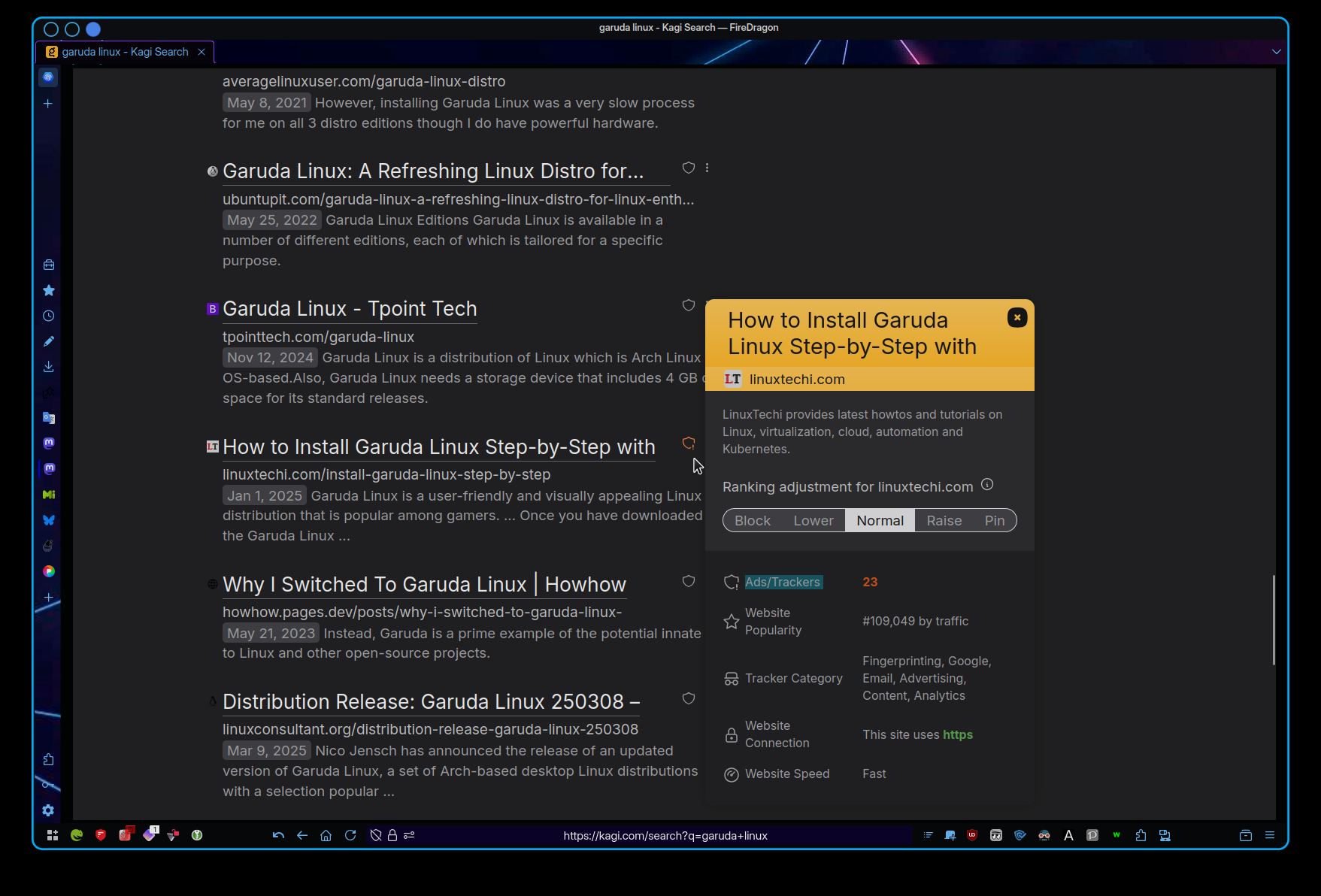
Task: Add a new web panel with lower plus
Action: (49, 598)
